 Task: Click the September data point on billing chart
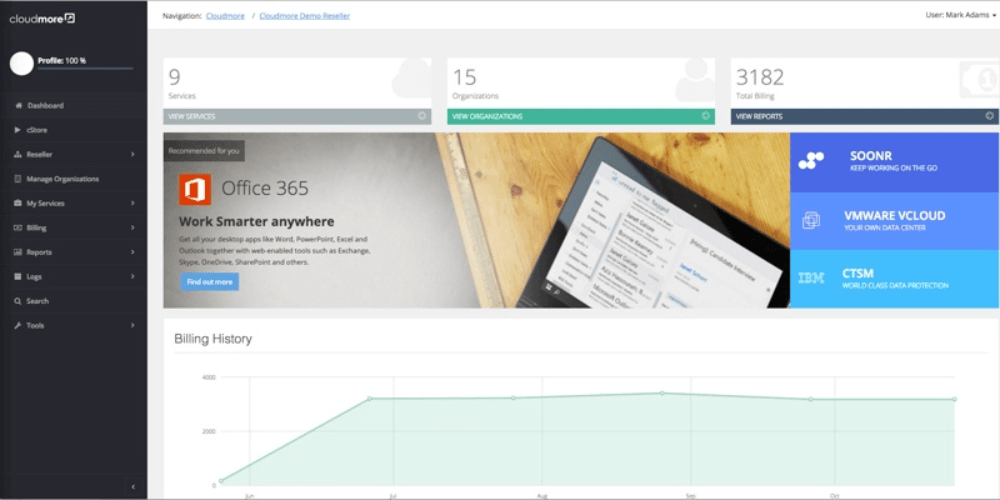tap(661, 393)
